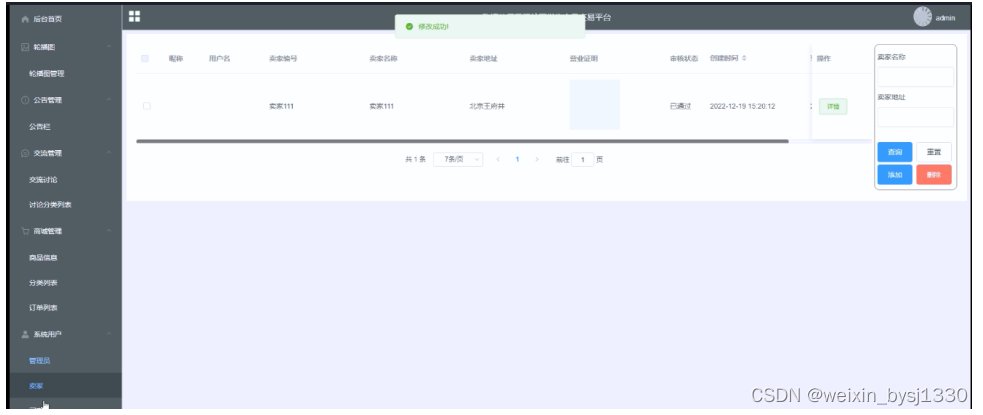Open 公告栏 in the sidebar

(x=39, y=127)
